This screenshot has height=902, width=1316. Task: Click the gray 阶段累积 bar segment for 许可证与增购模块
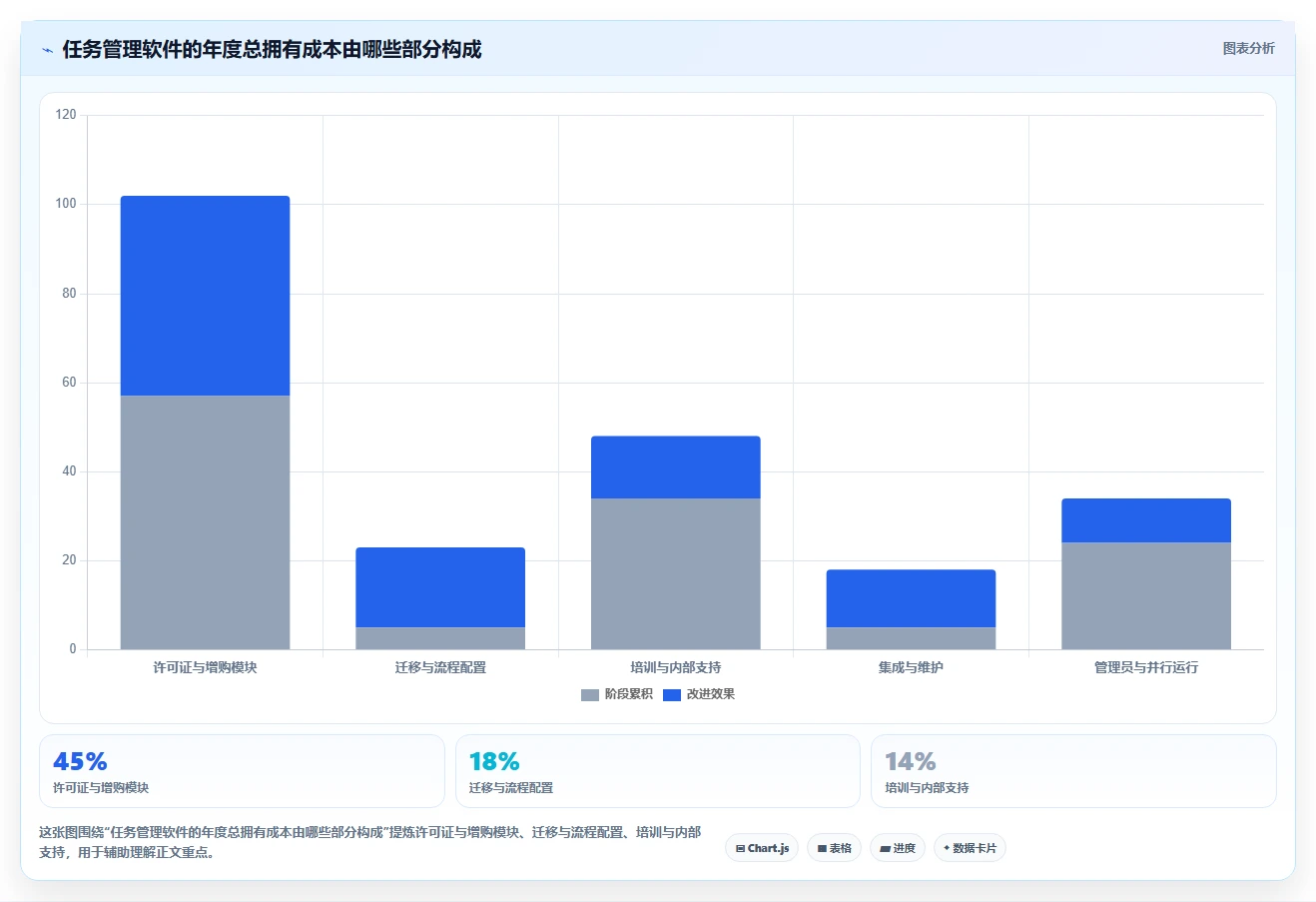coord(206,522)
